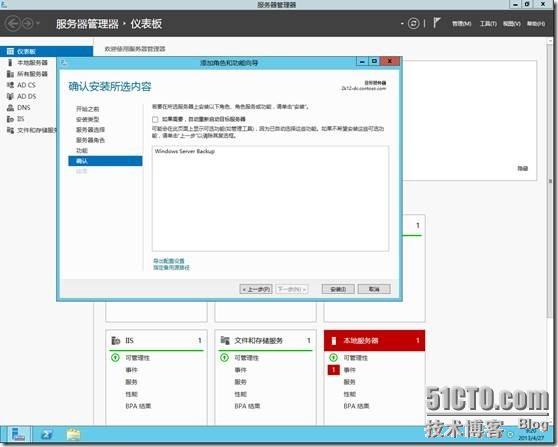
Task: Maximize the Add Roles wizard window
Action: (x=374, y=61)
